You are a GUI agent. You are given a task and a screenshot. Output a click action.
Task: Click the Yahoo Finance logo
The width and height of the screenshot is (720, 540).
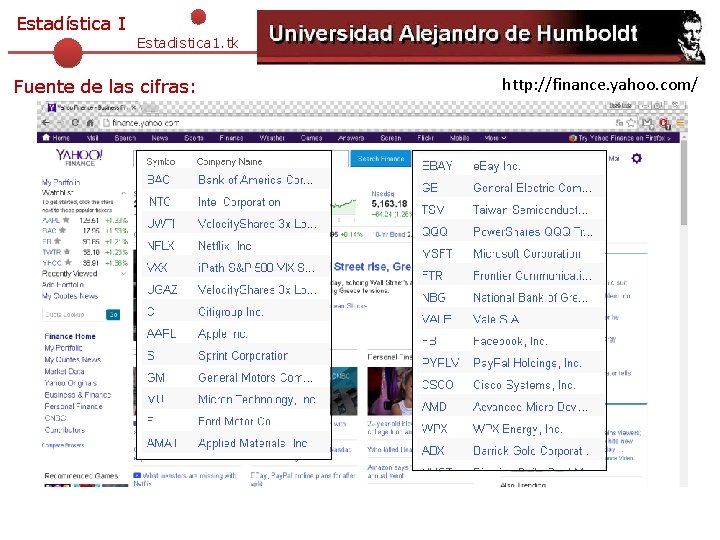pyautogui.click(x=79, y=157)
